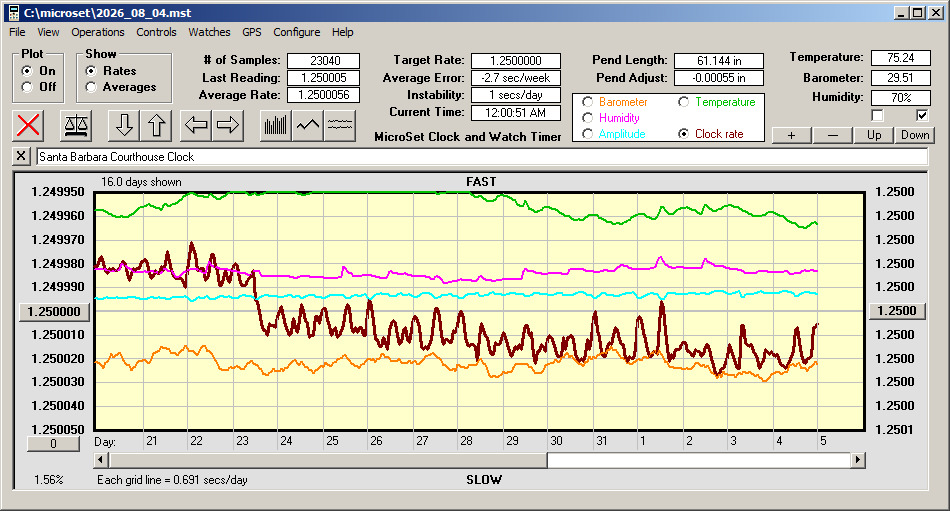Click the '16.0 days shown' text

[141, 182]
